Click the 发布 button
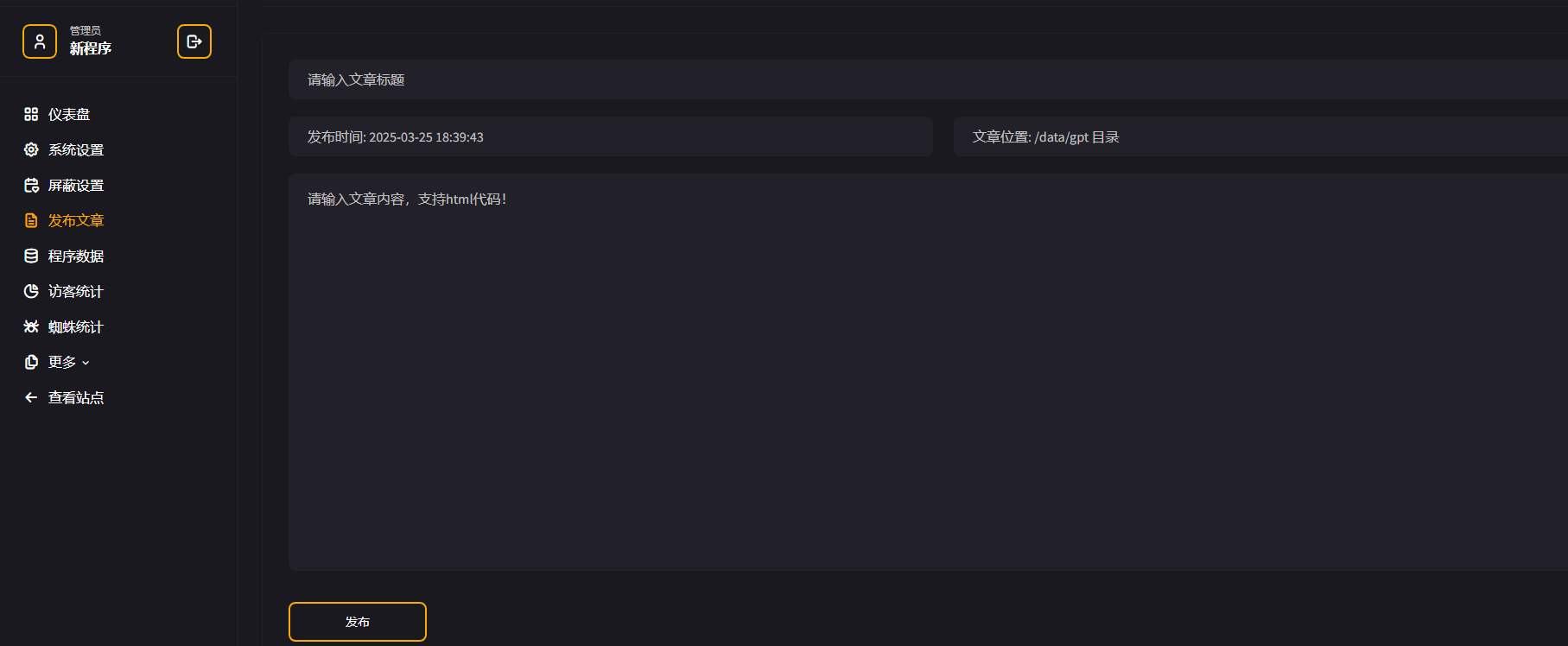Screen dimensions: 1568x646 point(358,622)
